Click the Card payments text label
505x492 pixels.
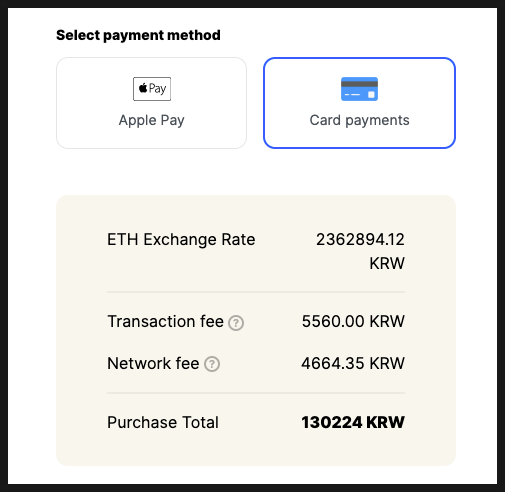click(x=359, y=120)
